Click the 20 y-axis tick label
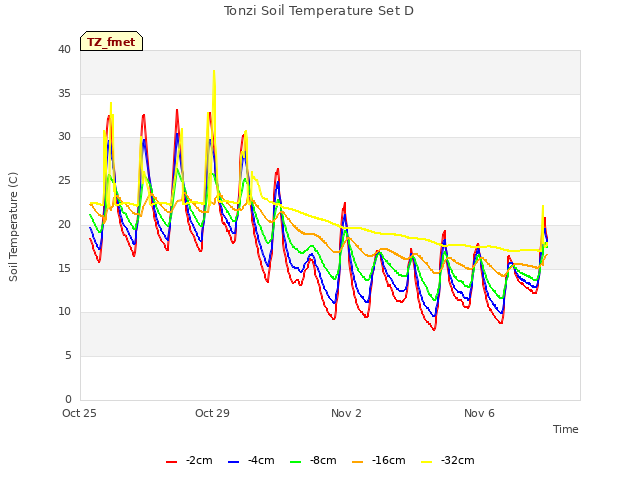 (x=64, y=224)
